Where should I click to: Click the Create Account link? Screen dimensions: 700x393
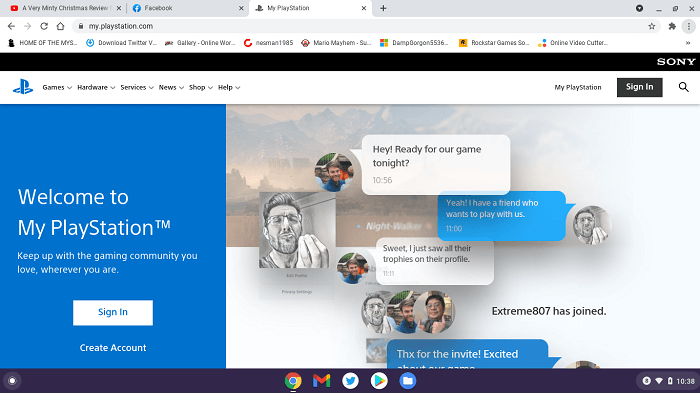click(113, 348)
